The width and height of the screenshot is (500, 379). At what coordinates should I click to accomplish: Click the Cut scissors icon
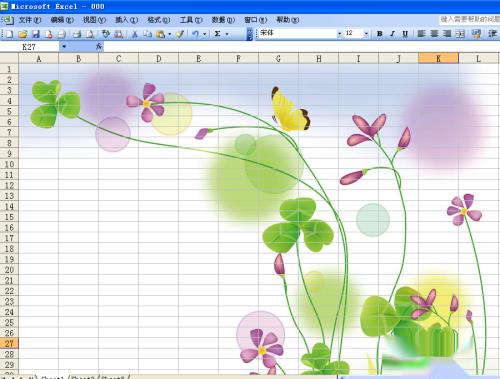coord(134,34)
